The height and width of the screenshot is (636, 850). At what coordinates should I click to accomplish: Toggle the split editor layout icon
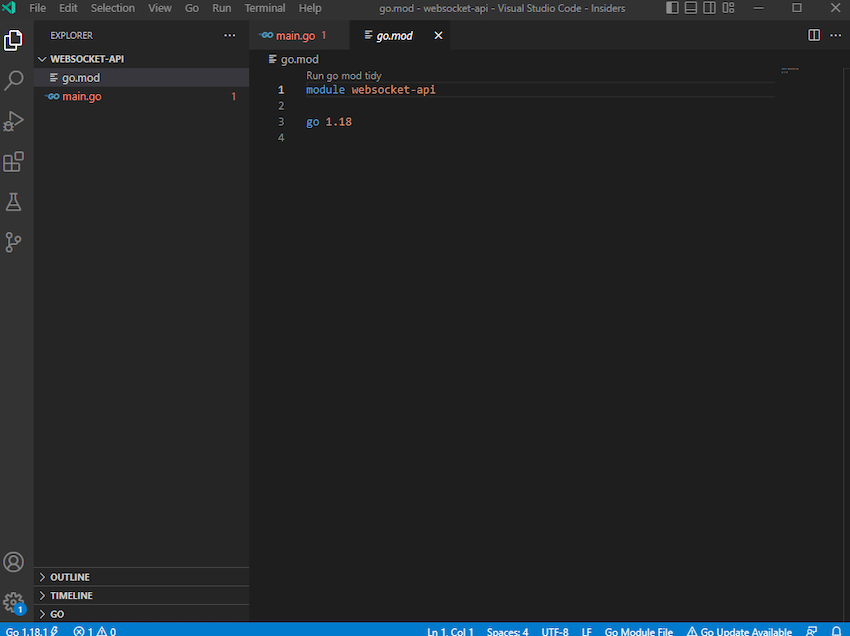(813, 35)
